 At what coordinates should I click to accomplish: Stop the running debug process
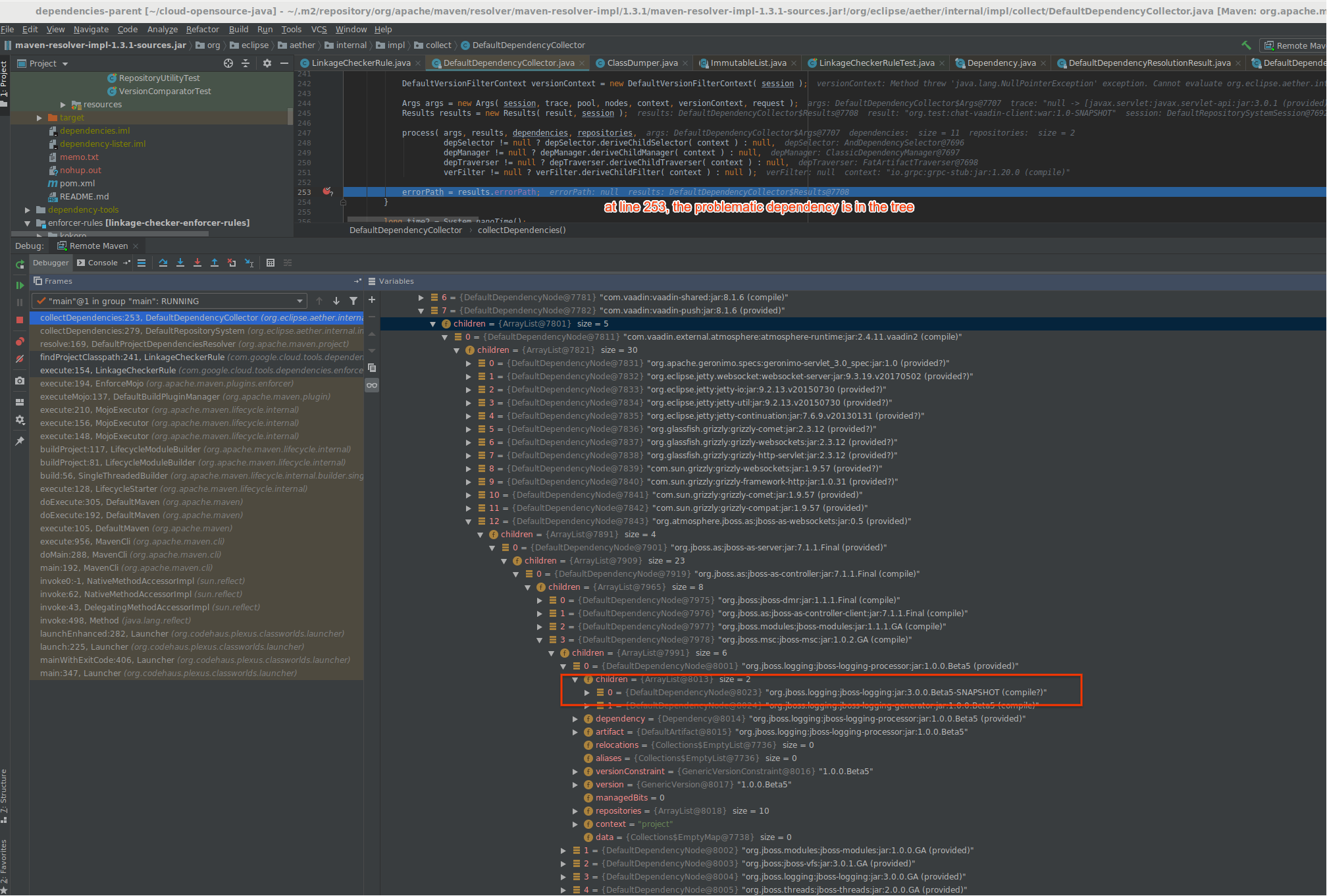pyautogui.click(x=20, y=318)
